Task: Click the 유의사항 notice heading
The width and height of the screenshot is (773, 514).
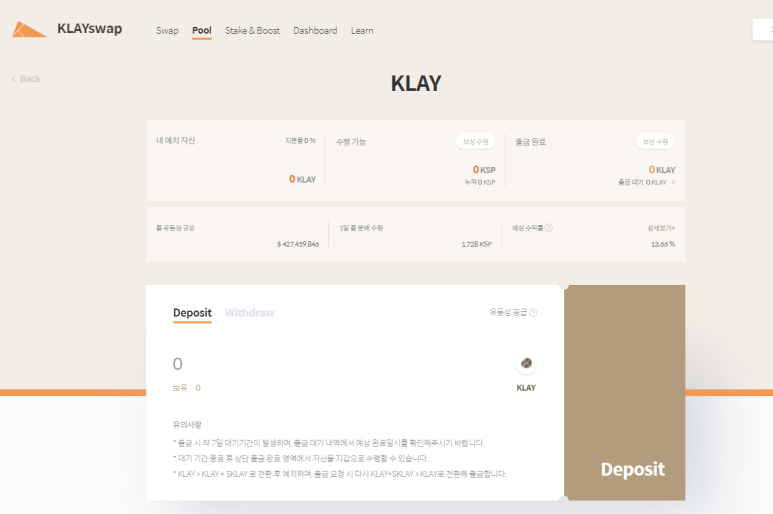Action: [x=187, y=424]
